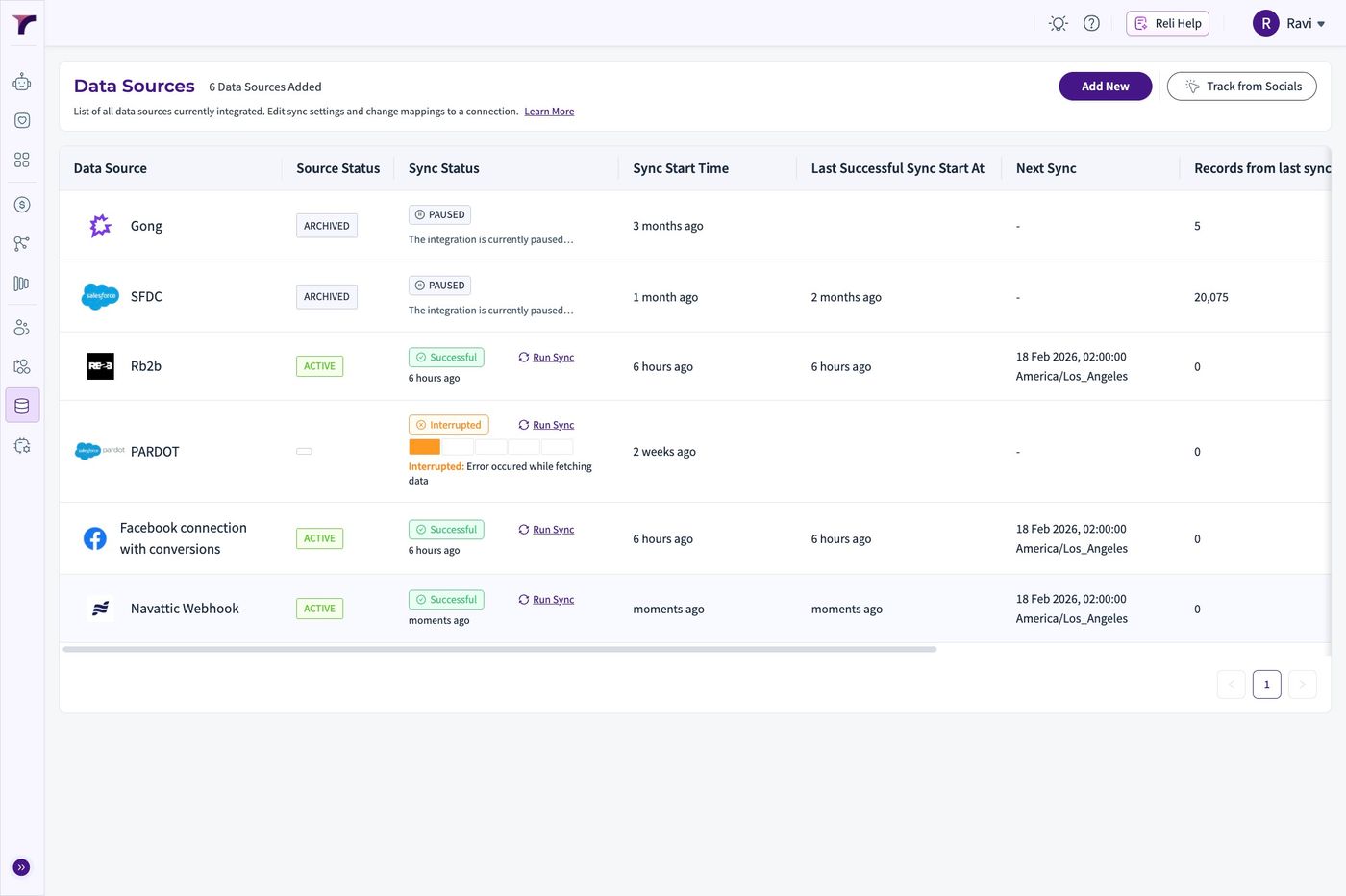1346x896 pixels.
Task: Select page 1 in pagination
Action: [x=1266, y=684]
